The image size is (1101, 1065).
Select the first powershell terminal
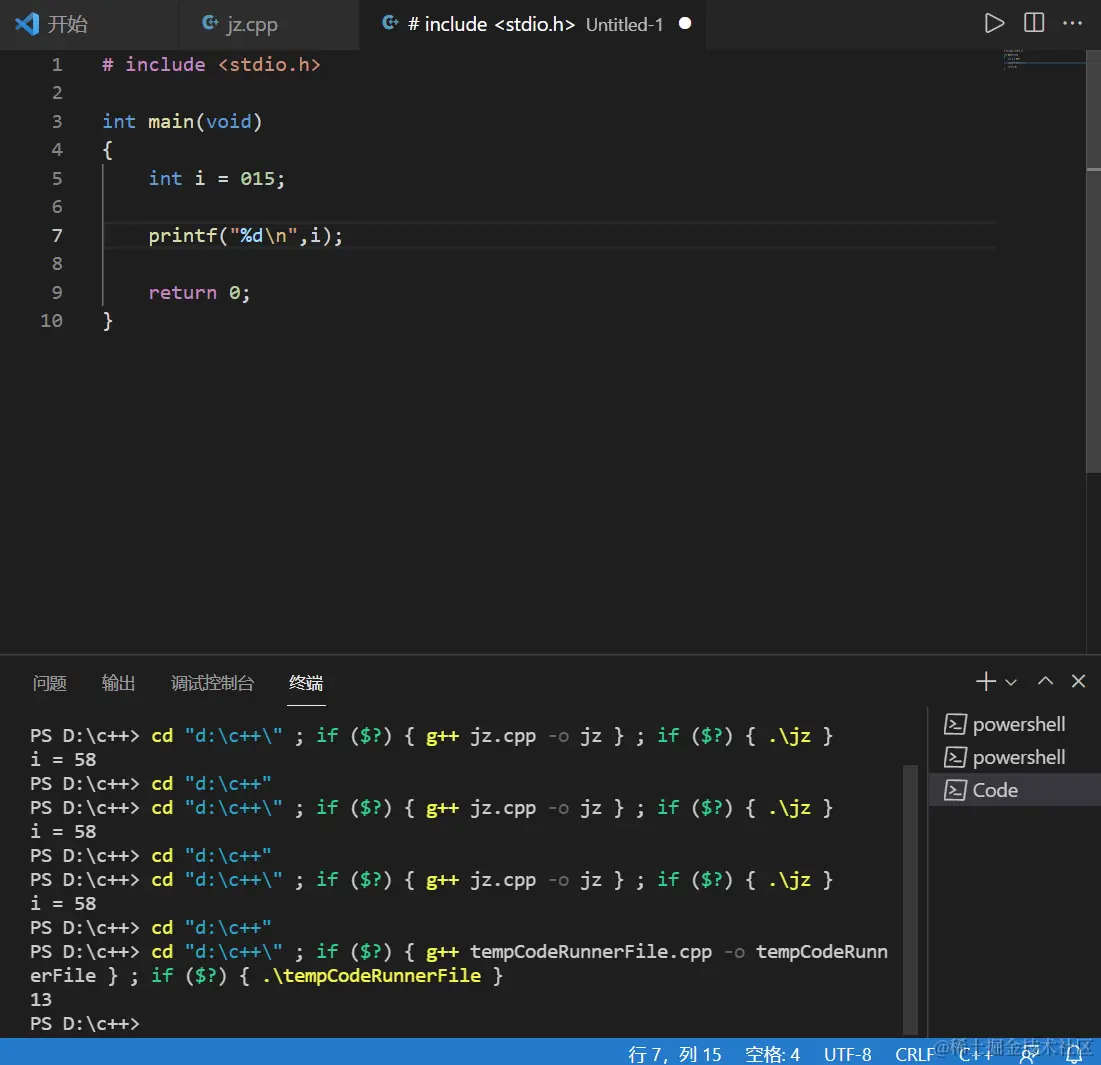[x=1015, y=724]
